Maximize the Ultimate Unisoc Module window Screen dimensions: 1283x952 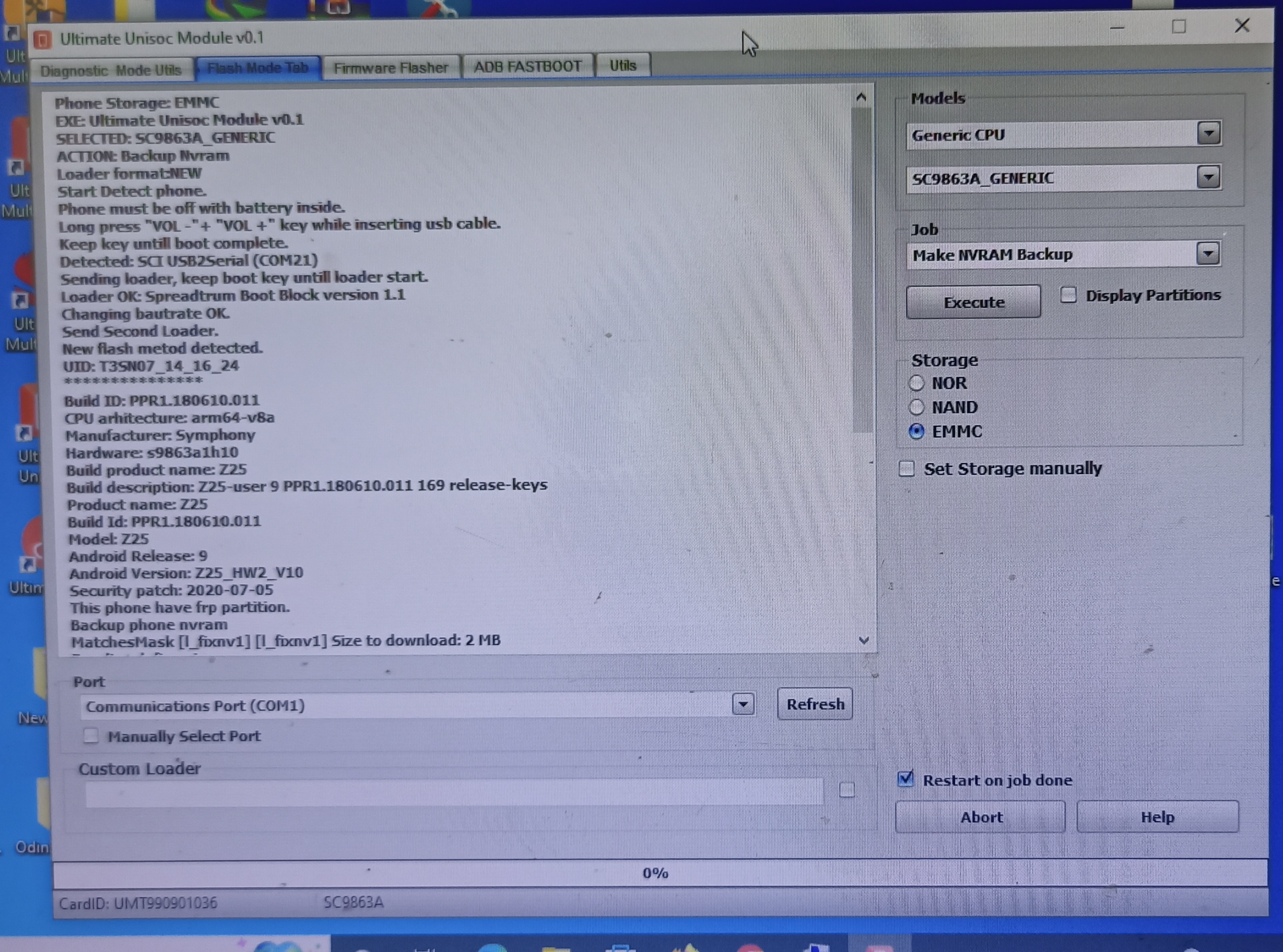tap(1179, 26)
